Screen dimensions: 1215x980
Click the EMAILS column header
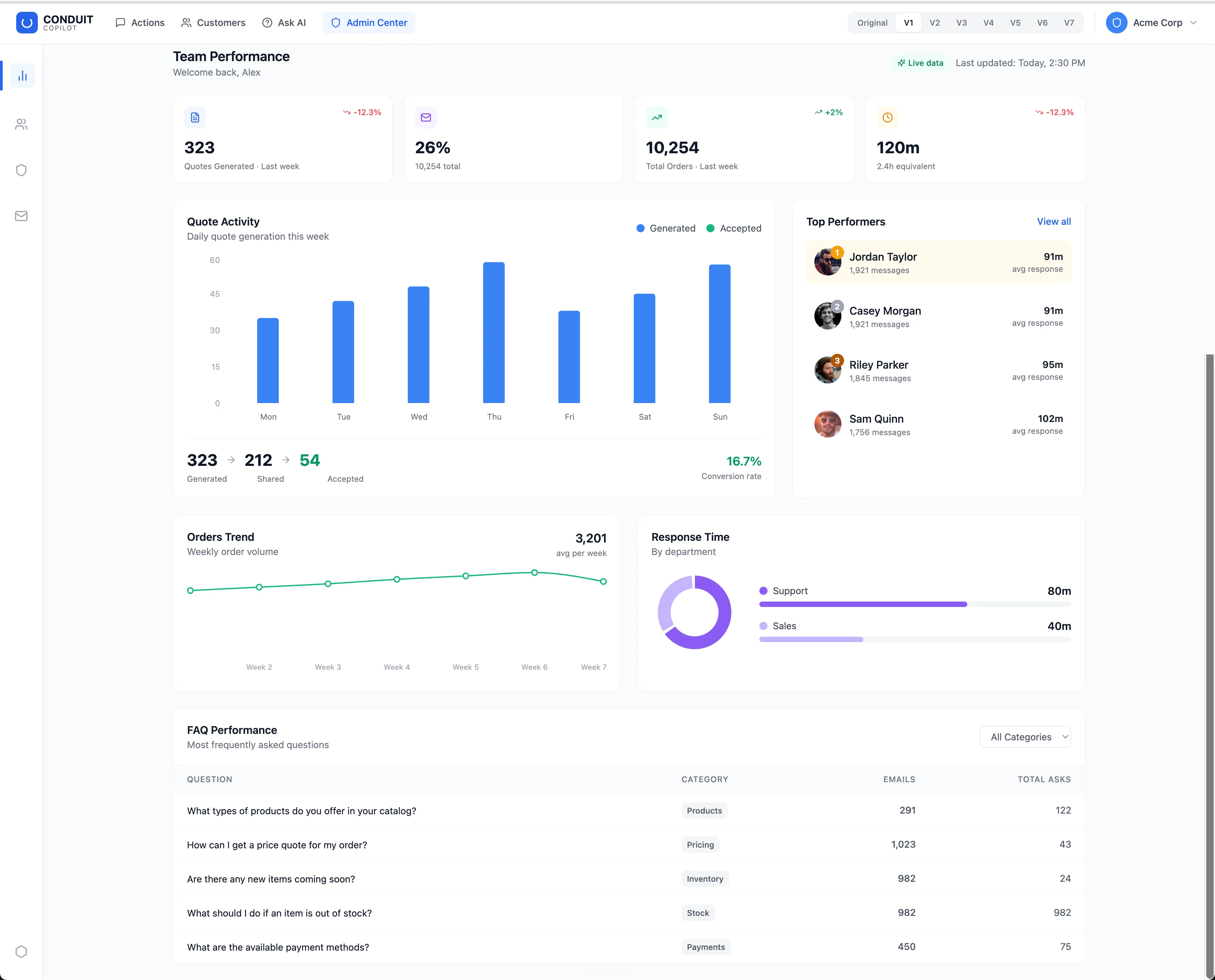(x=899, y=779)
